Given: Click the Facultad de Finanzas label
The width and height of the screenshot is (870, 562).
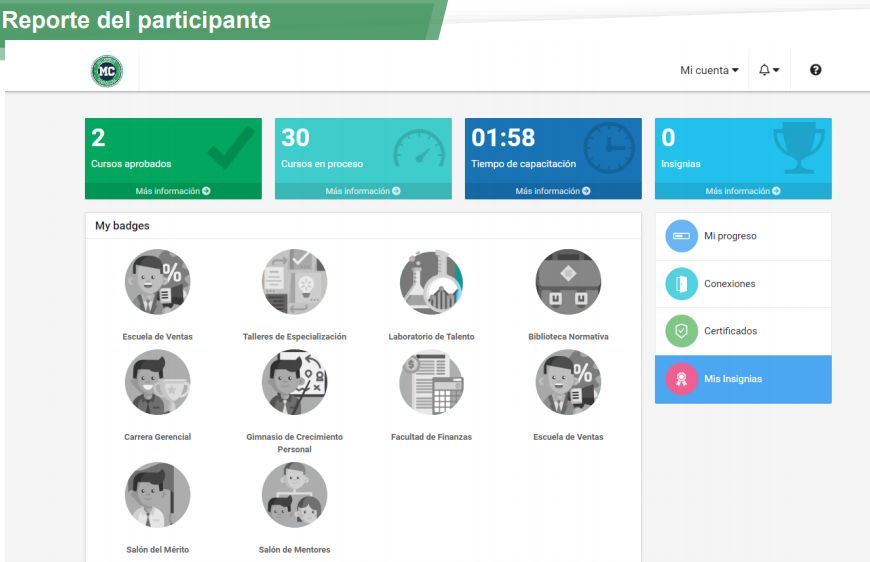Looking at the screenshot, I should [x=431, y=437].
